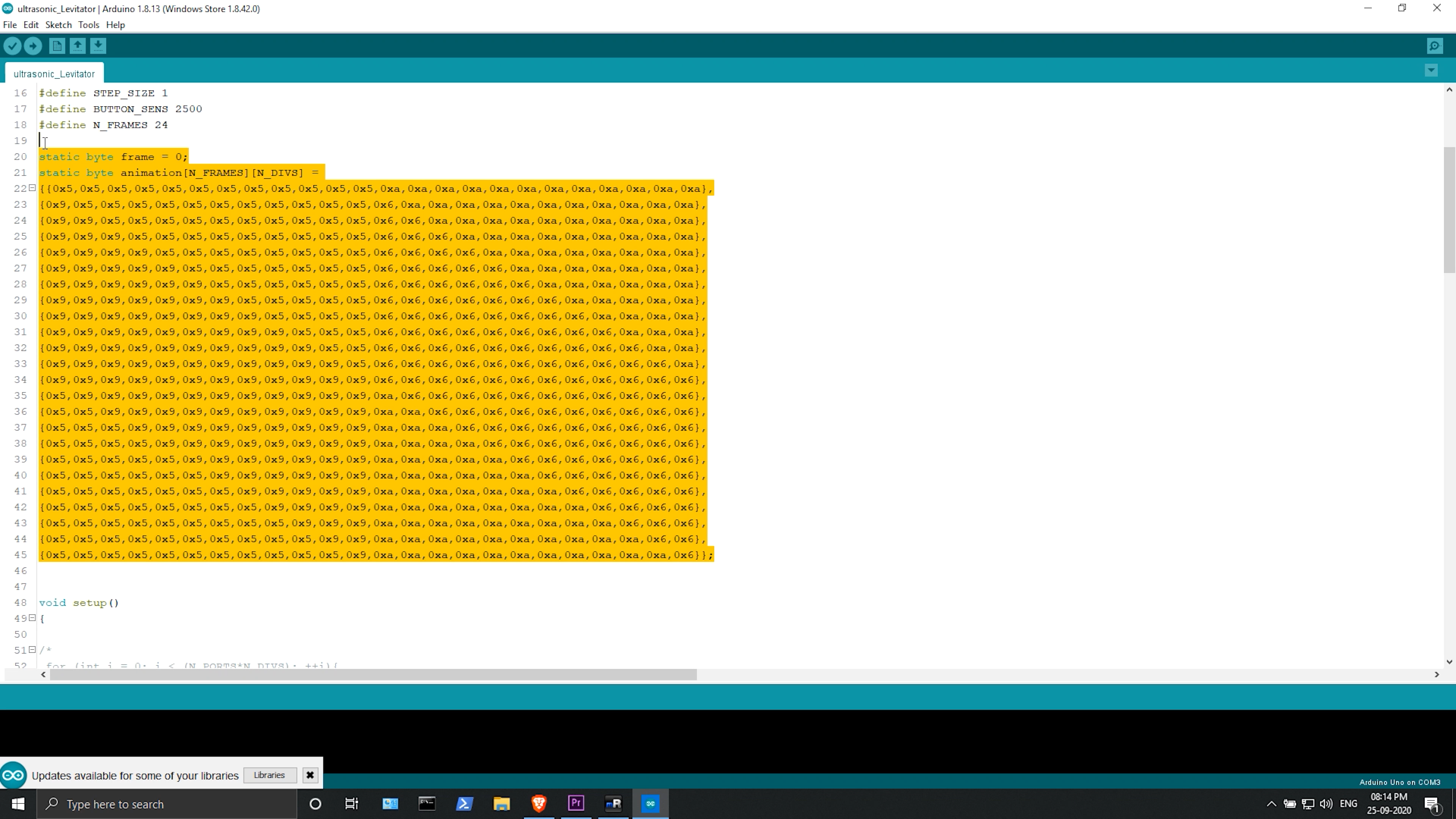Open the Tools menu

click(88, 25)
